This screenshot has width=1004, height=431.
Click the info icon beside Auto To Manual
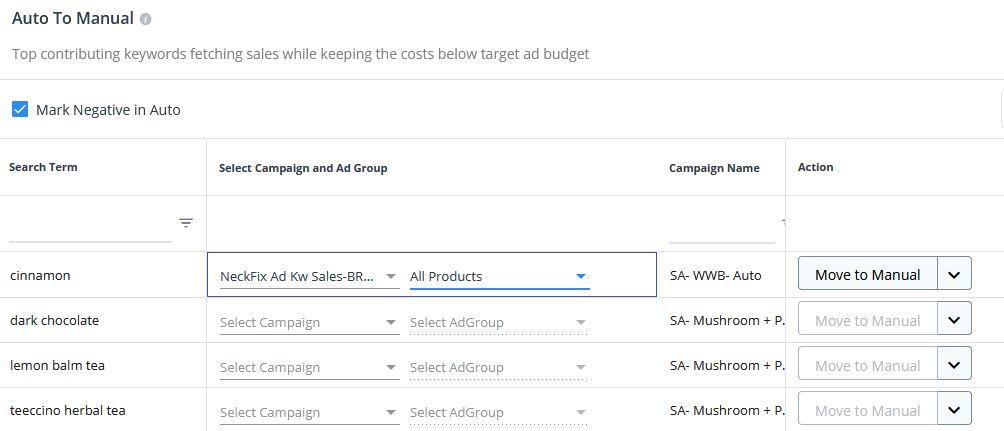[146, 19]
